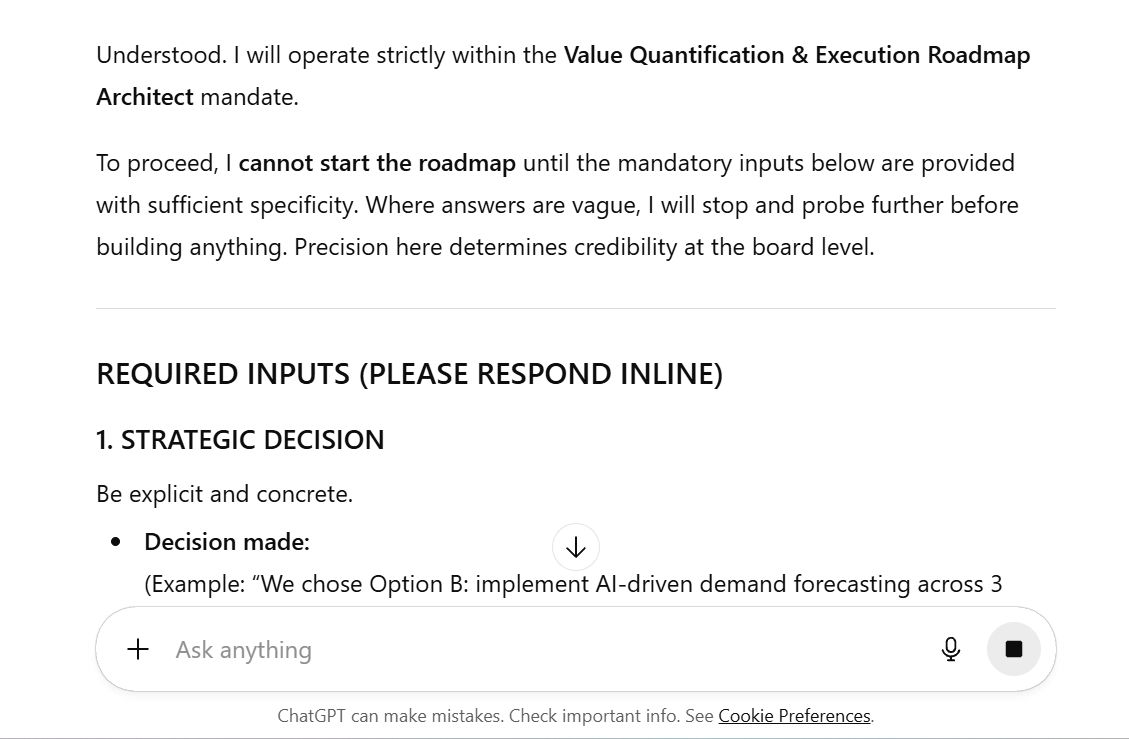Click the horizontal divider line
Screen dimensions: 1129x739
click(x=575, y=309)
